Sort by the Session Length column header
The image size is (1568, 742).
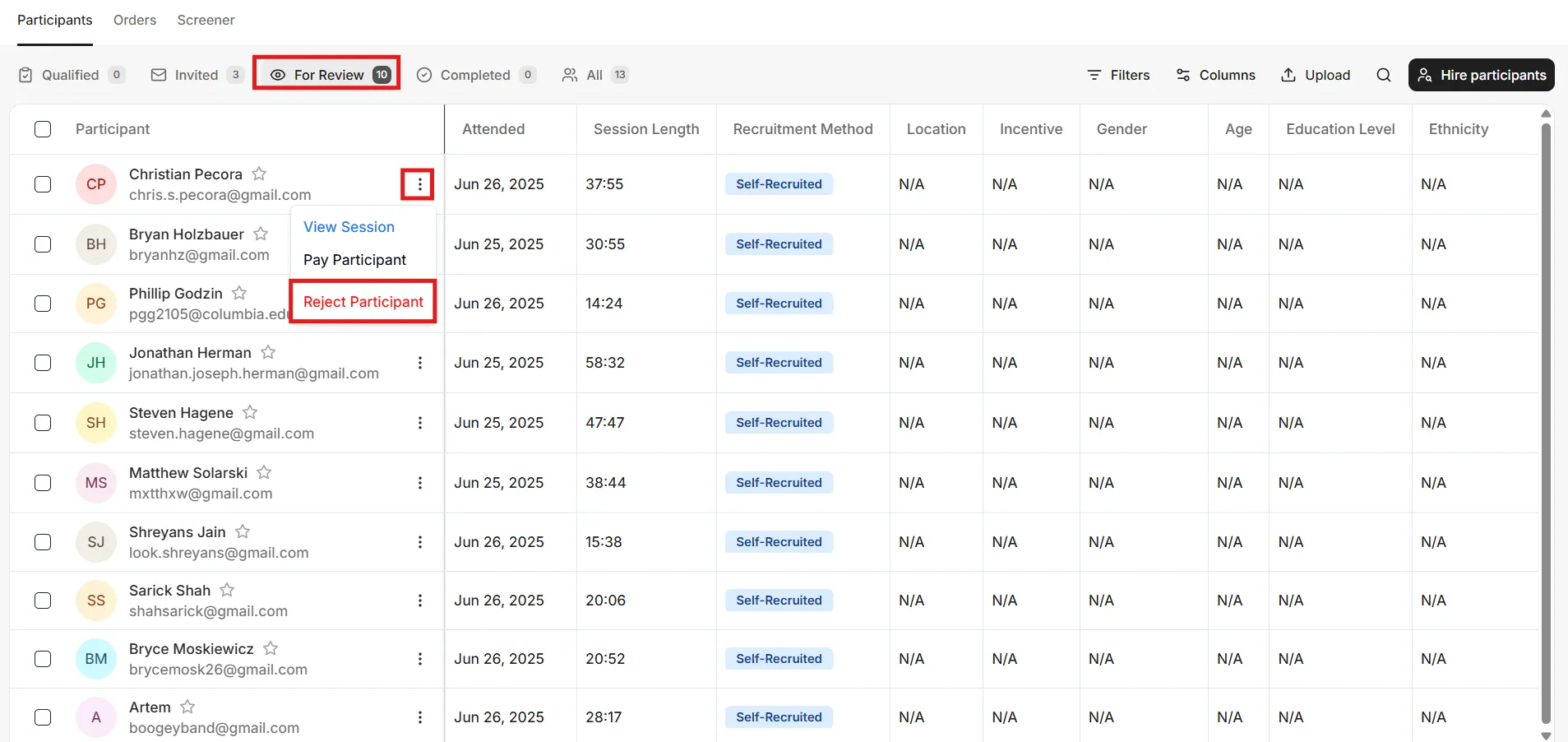point(646,129)
